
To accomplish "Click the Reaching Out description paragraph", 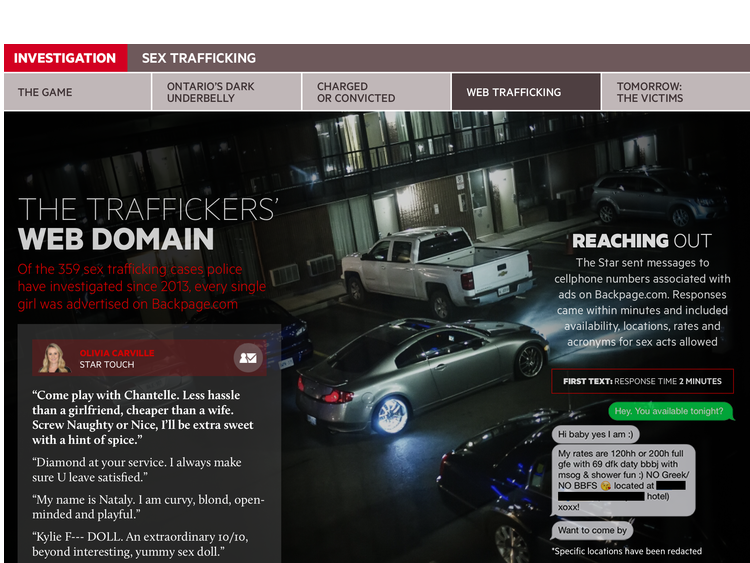I will coord(642,302).
